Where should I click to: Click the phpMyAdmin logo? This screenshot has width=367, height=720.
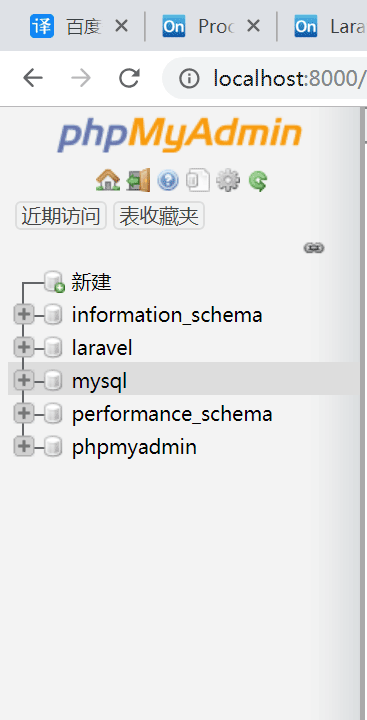[x=180, y=135]
